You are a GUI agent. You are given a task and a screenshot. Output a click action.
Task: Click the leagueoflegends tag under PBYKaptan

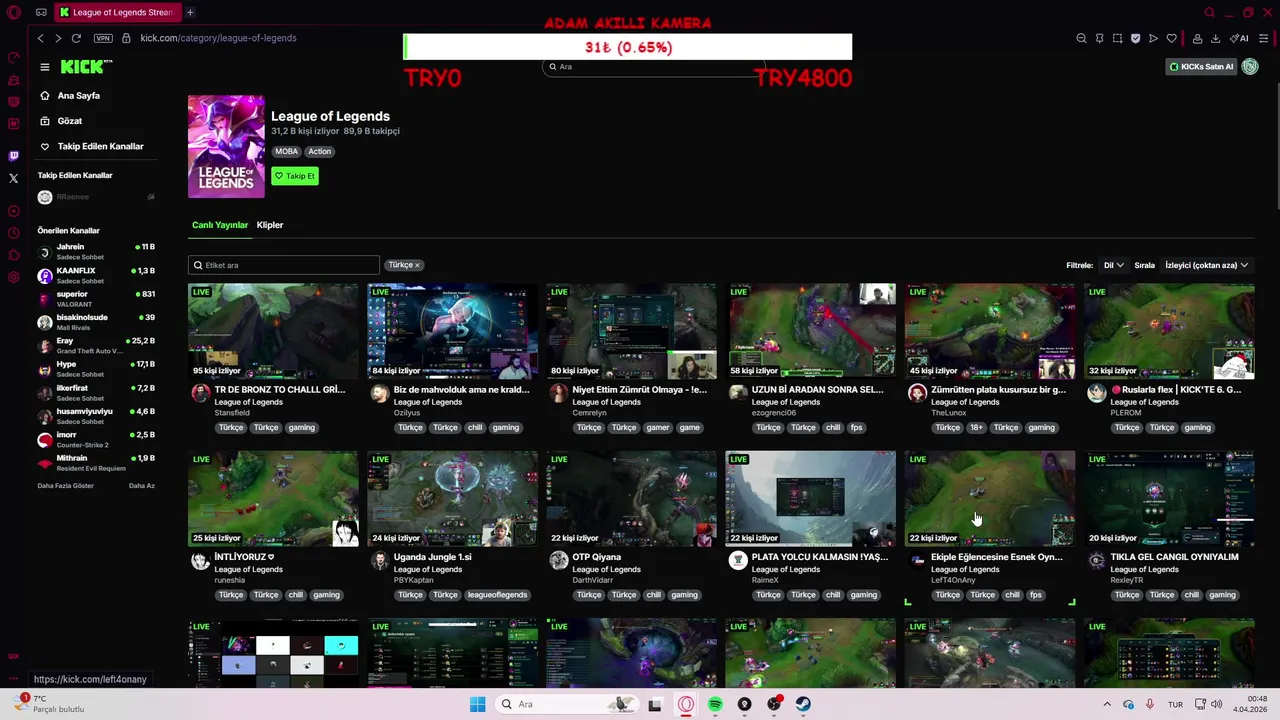tap(498, 594)
